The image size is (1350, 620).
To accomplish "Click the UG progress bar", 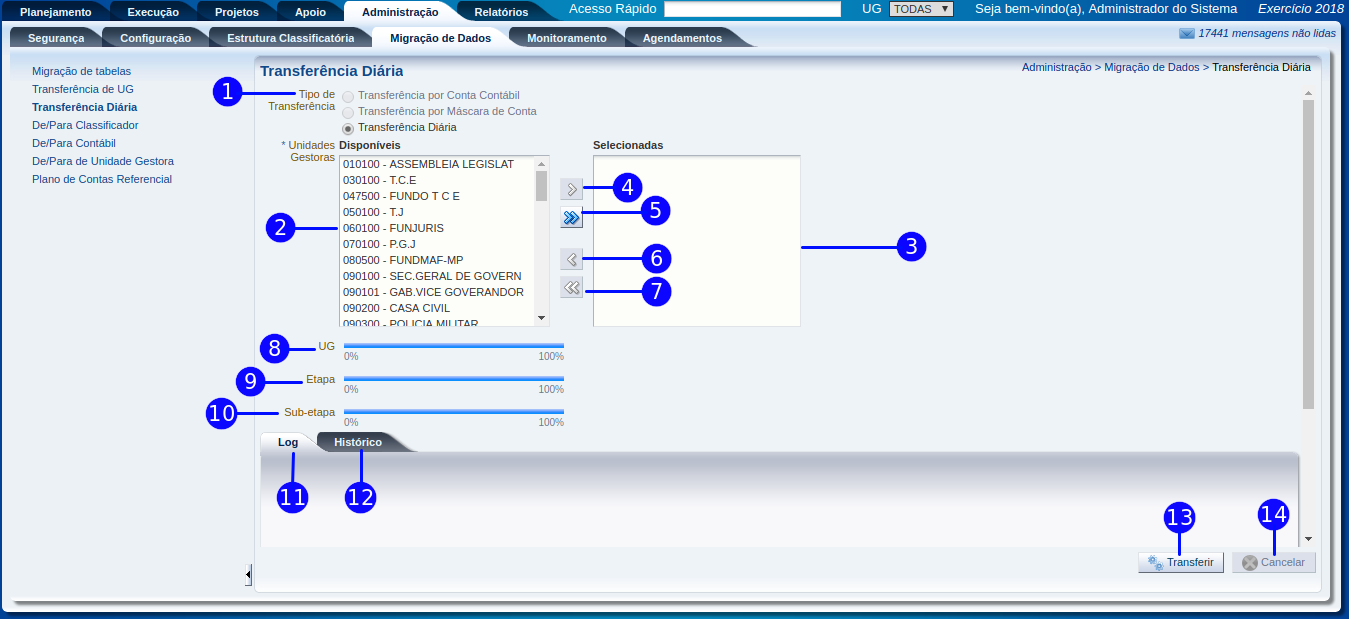I will (x=453, y=345).
